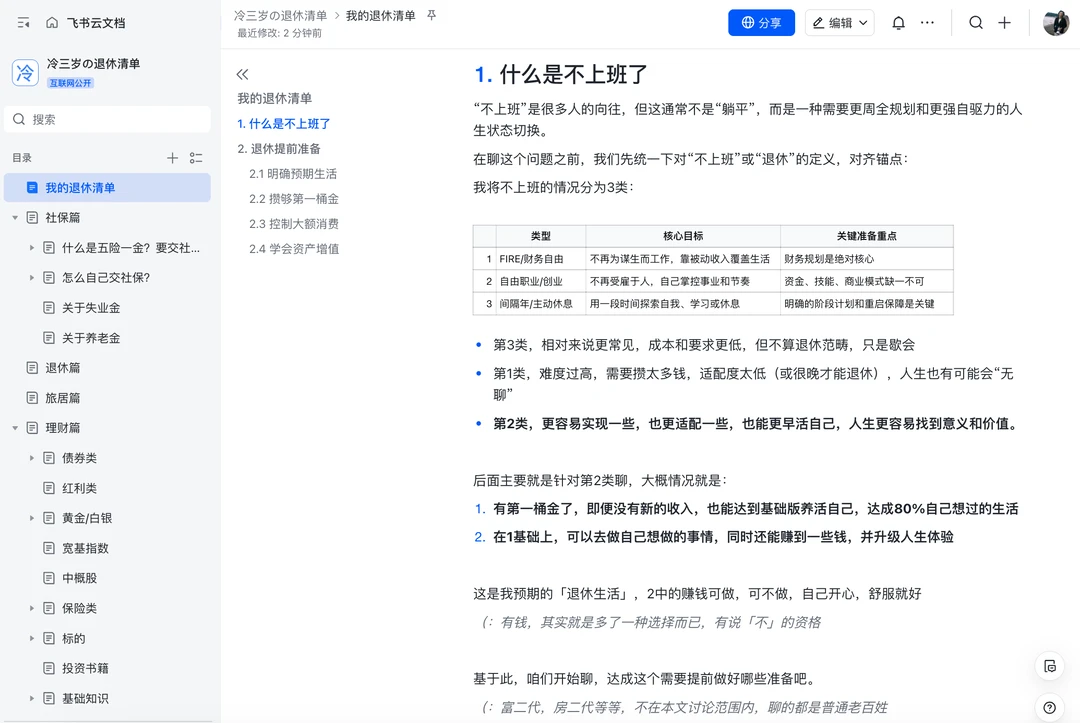
Task: Jump to outline item 1. 什么是不上班了
Action: point(284,124)
